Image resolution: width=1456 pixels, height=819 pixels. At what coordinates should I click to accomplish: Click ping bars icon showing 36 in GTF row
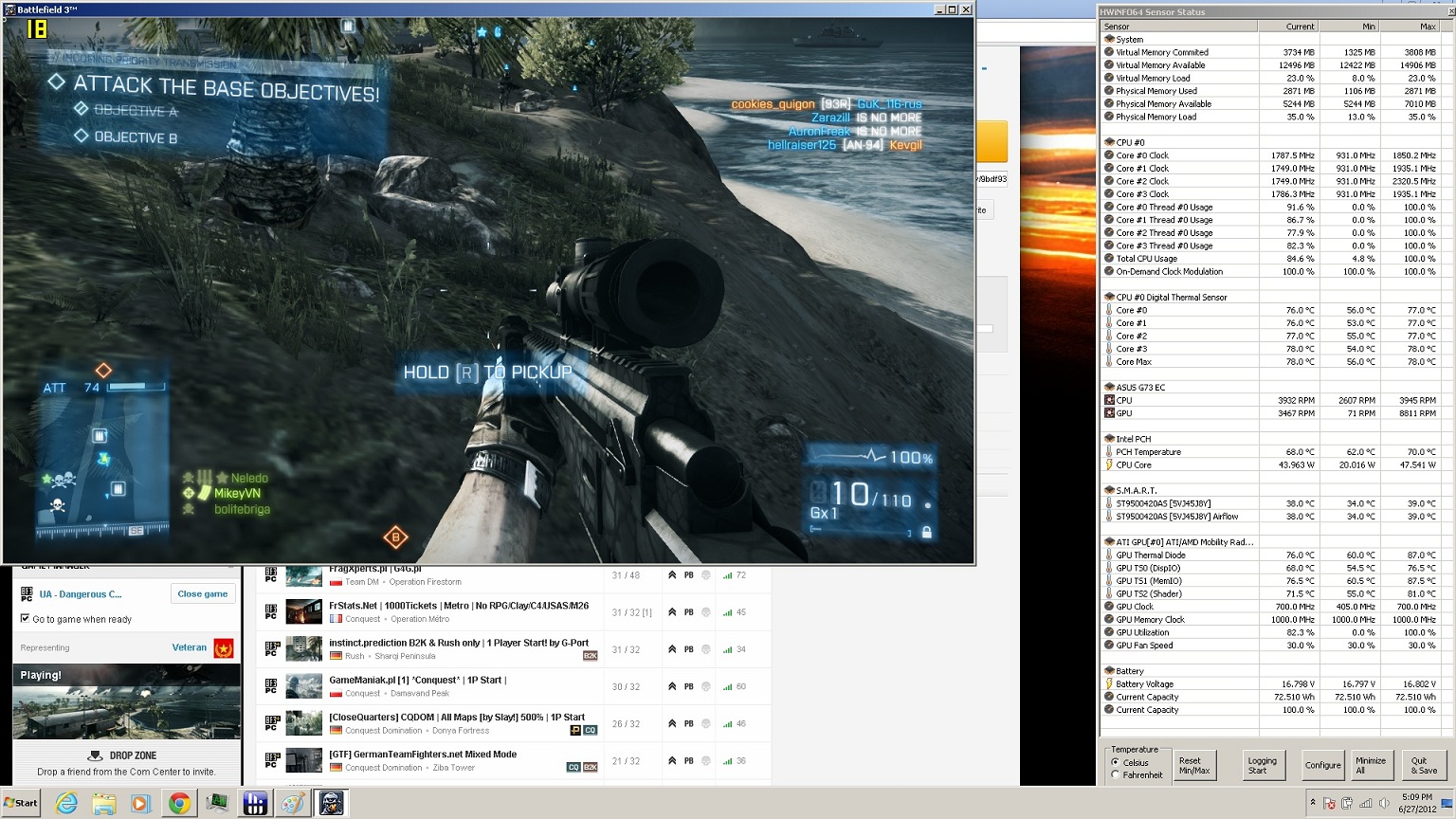(x=727, y=761)
